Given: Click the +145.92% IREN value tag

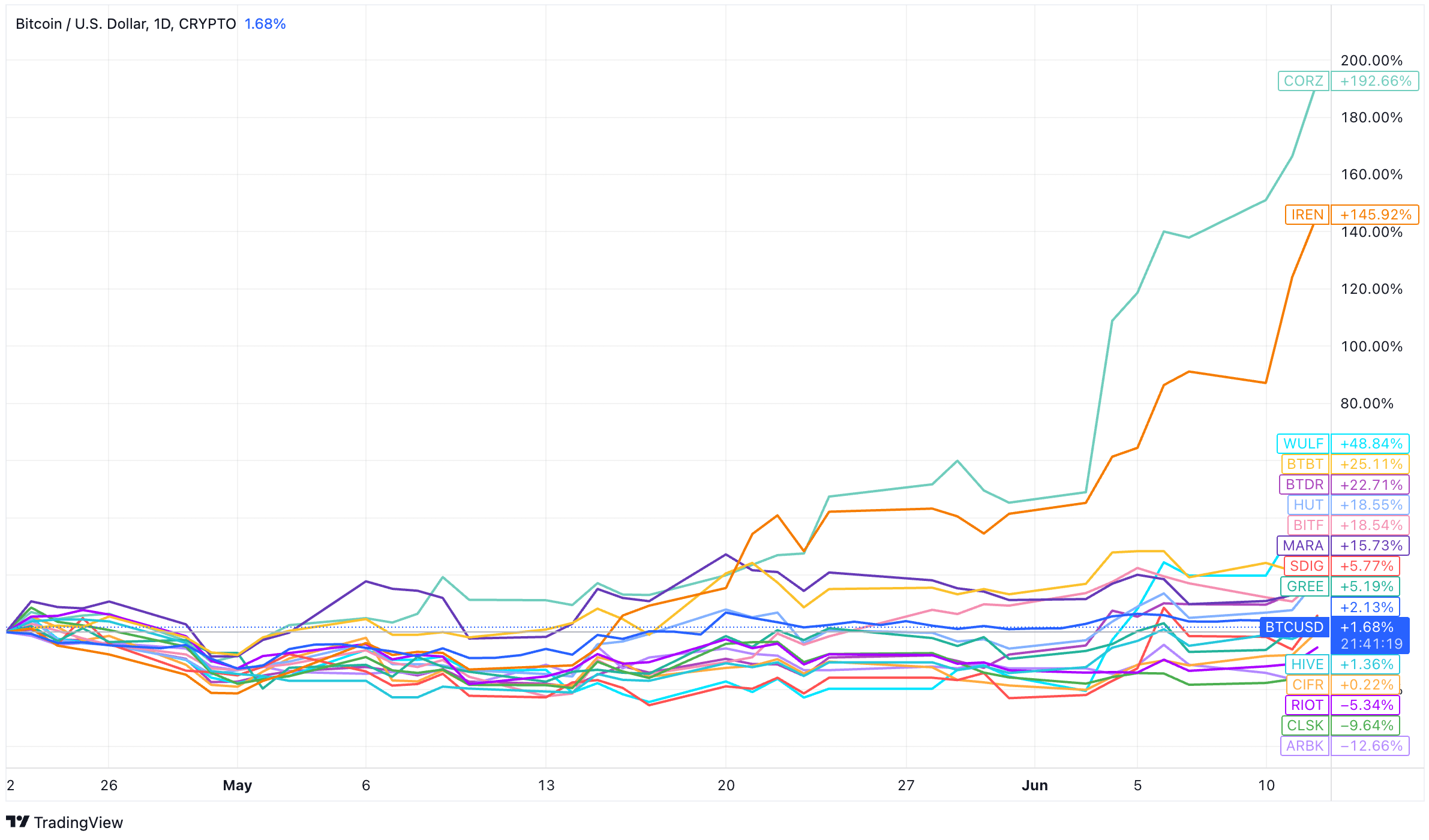Looking at the screenshot, I should pyautogui.click(x=1375, y=215).
